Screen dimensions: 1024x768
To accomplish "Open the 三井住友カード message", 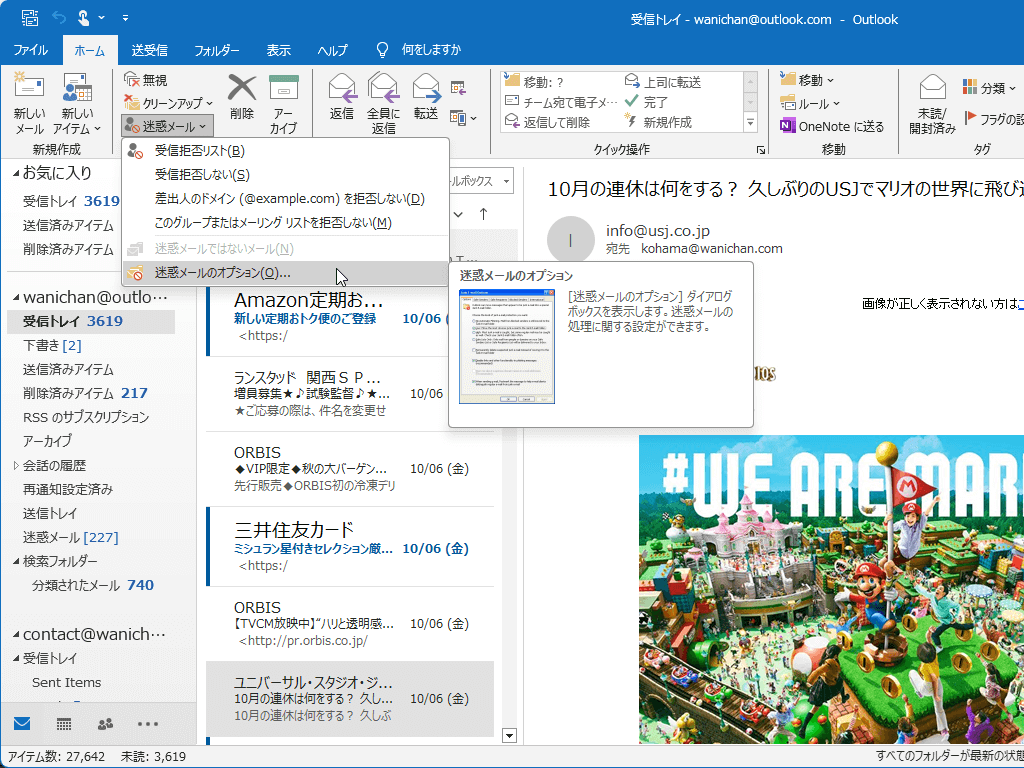I will (x=350, y=547).
